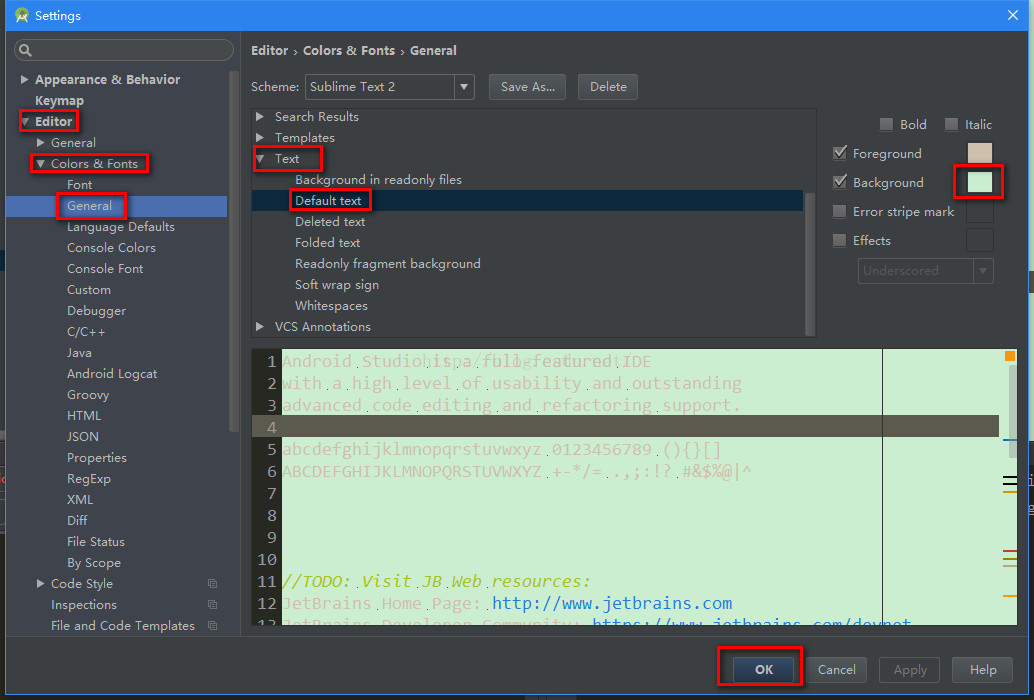The width and height of the screenshot is (1034, 700).
Task: Open HTML color settings
Action: coord(84,415)
